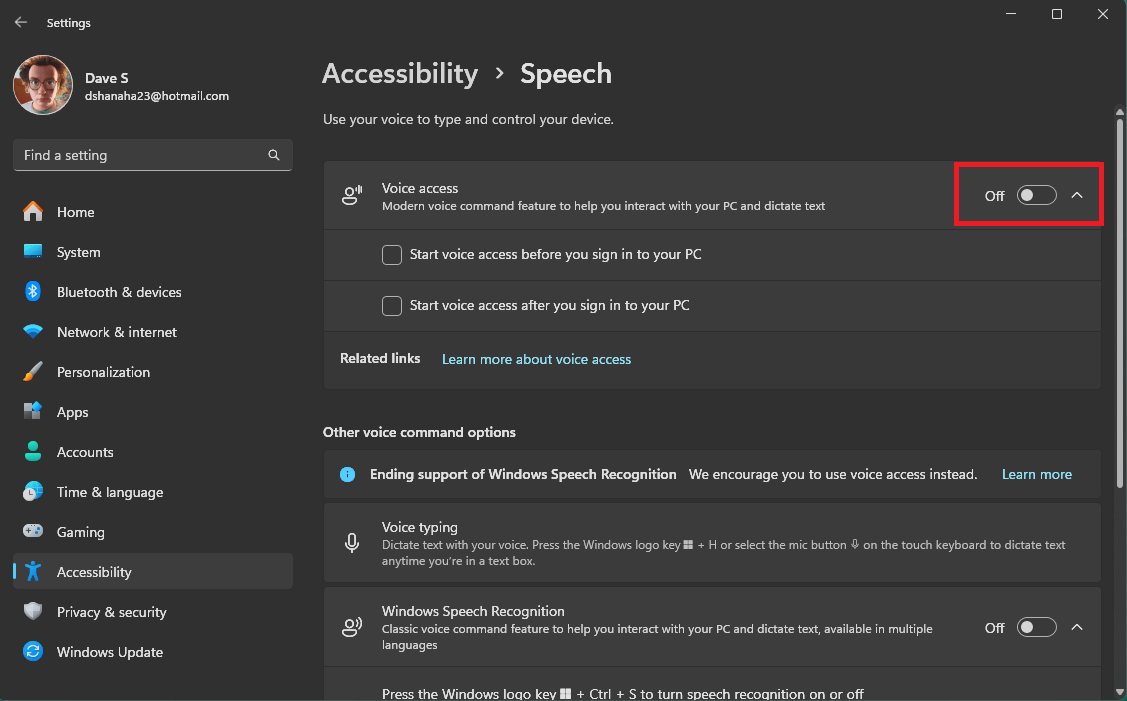Enable Windows Speech Recognition toggle

(x=1036, y=627)
